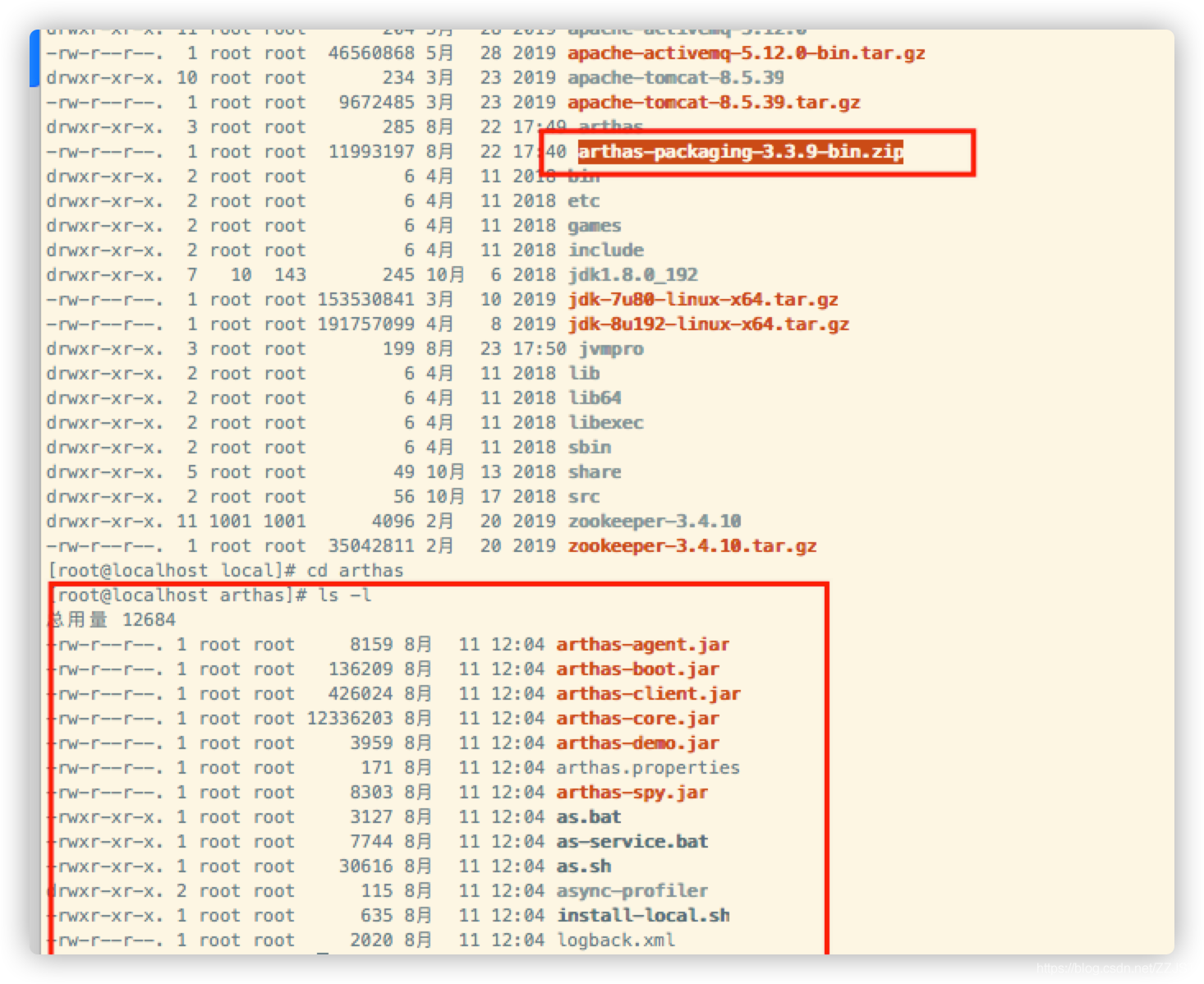The width and height of the screenshot is (1204, 984).
Task: Click the src directory name
Action: (583, 497)
